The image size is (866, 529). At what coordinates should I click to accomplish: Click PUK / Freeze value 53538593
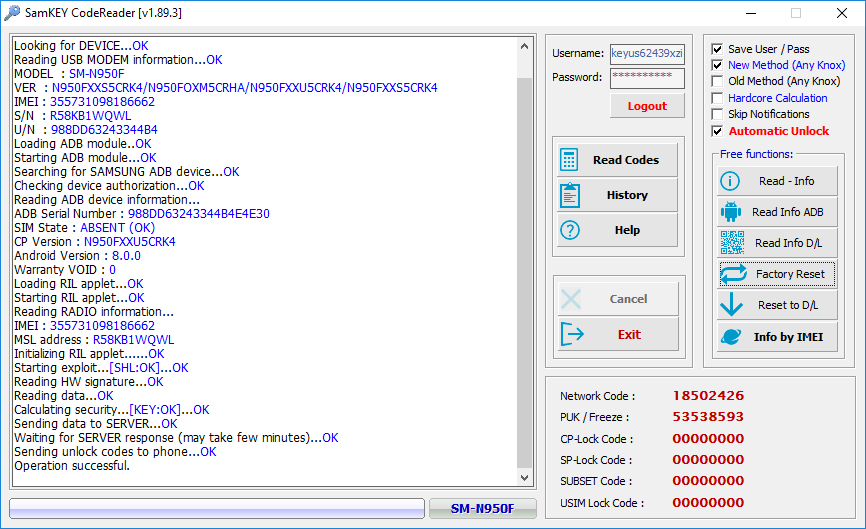pos(708,417)
